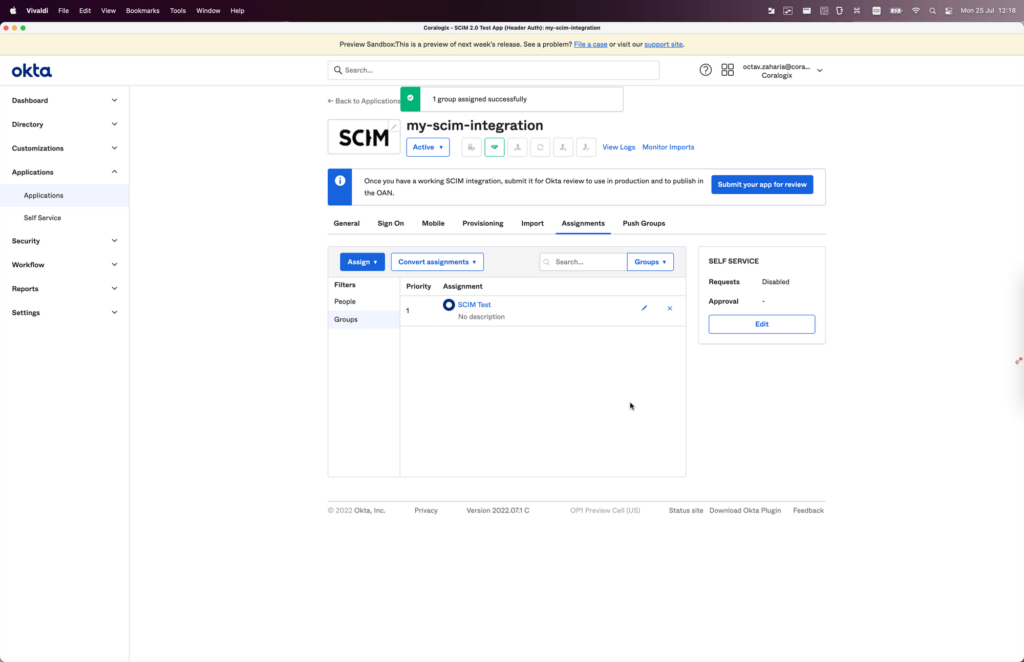Open the View Logs link
Screen dimensions: 1024x662
[618, 148]
